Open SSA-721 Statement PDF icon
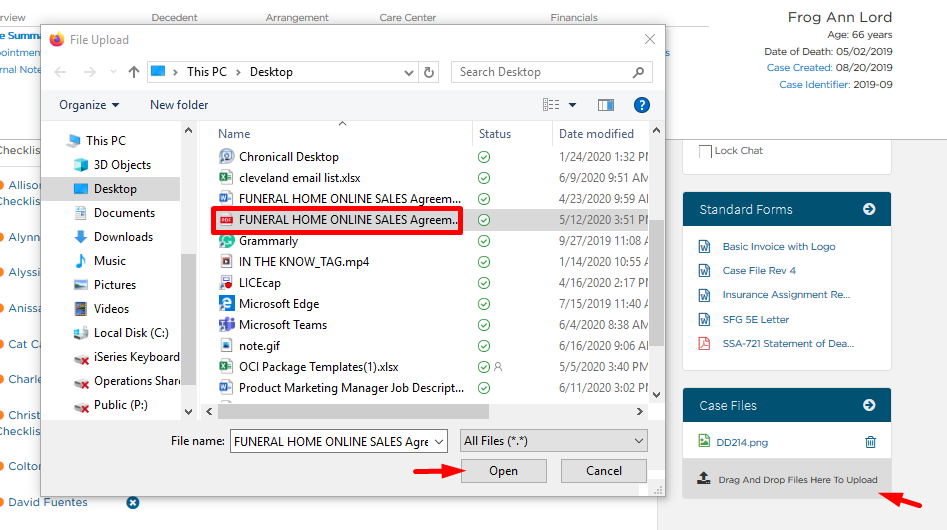The width and height of the screenshot is (947, 530). point(704,343)
